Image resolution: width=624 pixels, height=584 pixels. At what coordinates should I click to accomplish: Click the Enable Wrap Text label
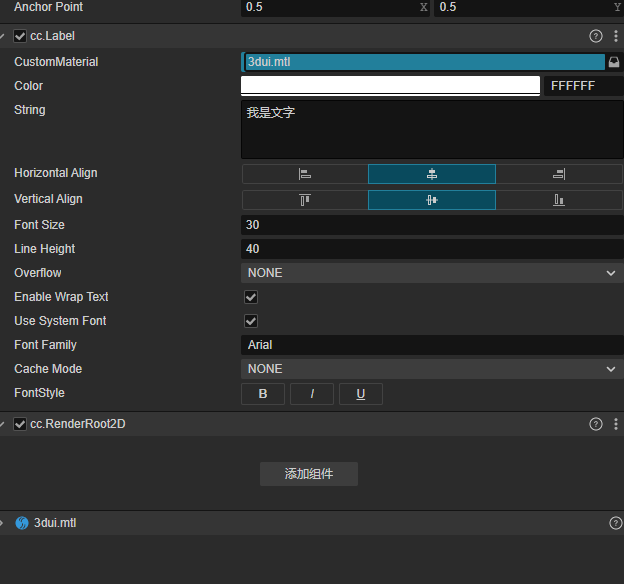pos(61,297)
